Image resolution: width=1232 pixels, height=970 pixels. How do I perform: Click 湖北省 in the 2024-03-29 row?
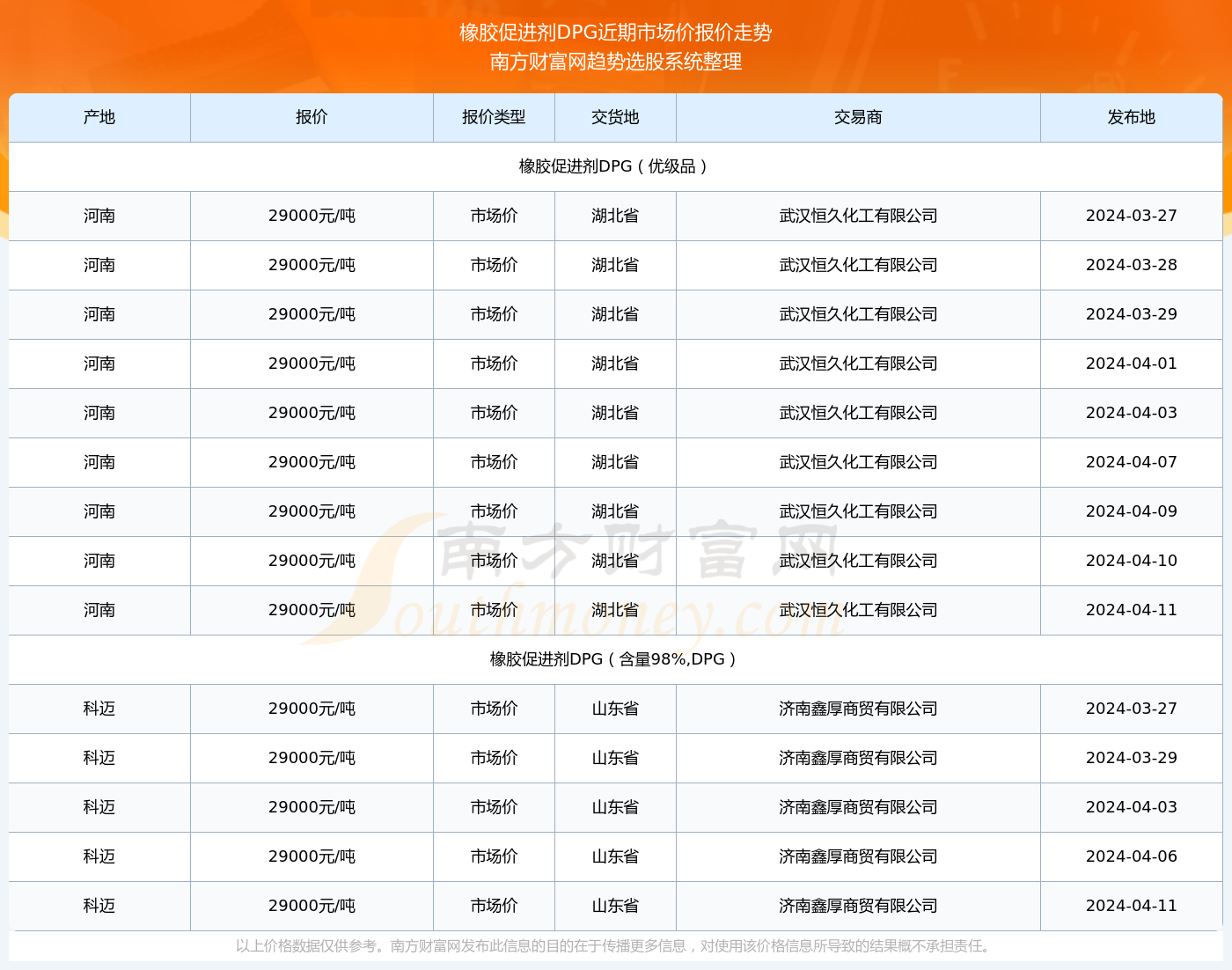[x=615, y=314]
